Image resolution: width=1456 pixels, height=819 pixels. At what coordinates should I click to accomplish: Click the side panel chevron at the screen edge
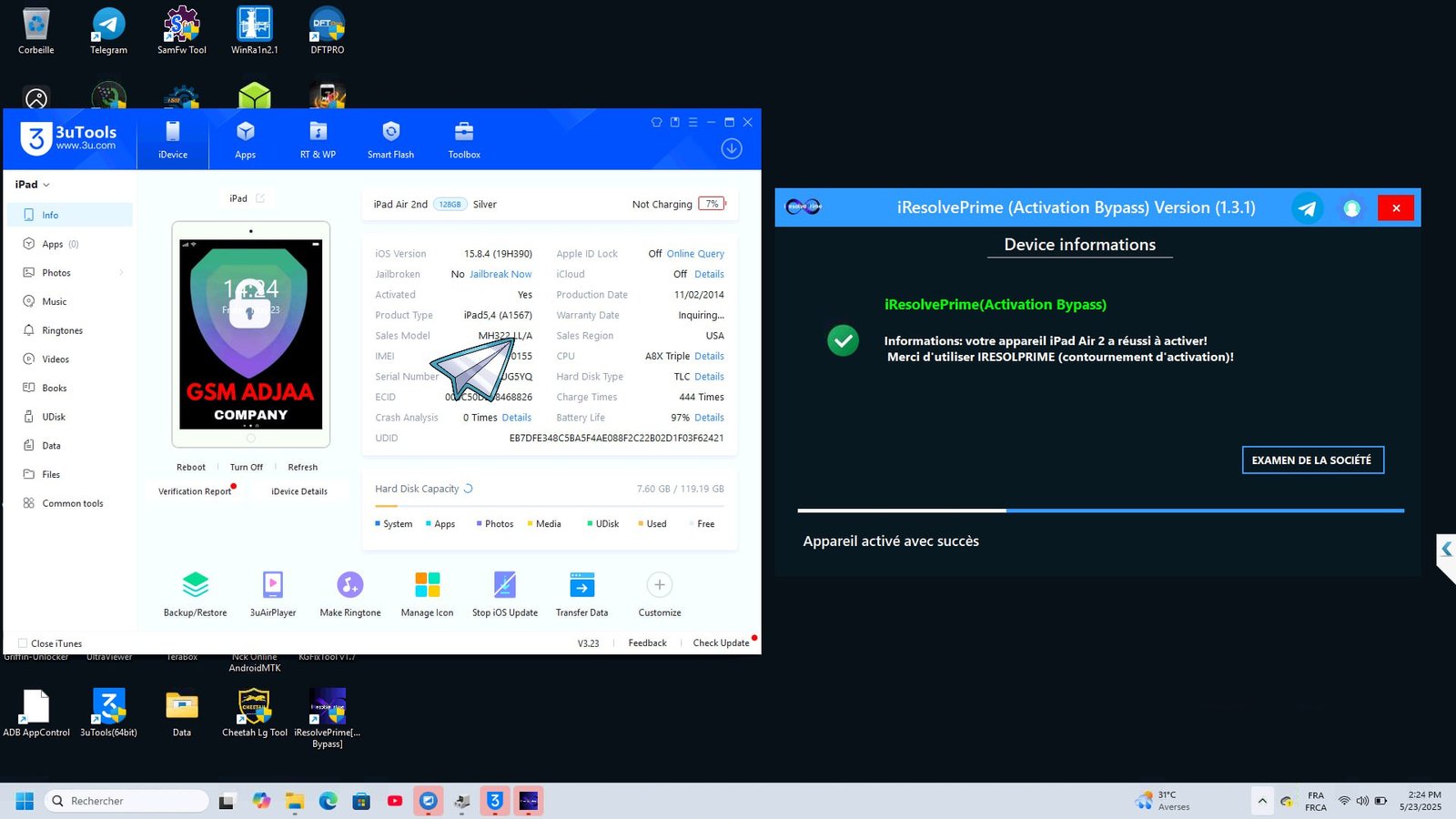[x=1447, y=550]
